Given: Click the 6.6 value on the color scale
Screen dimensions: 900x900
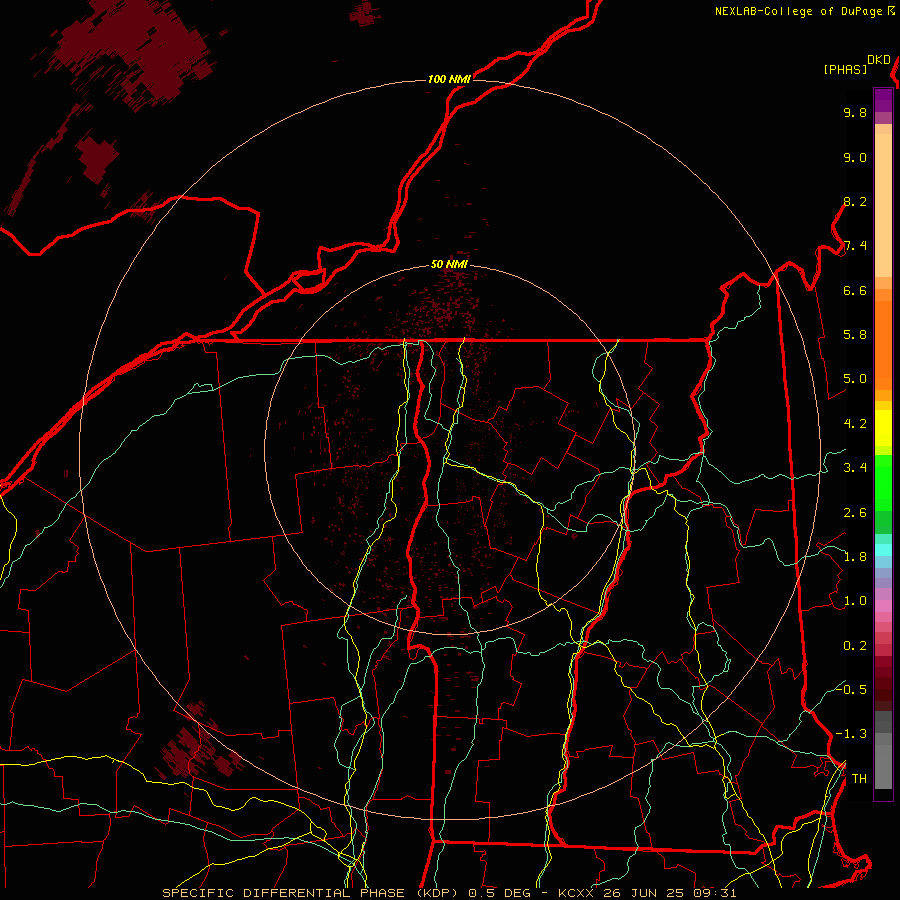Looking at the screenshot, I should [x=855, y=290].
